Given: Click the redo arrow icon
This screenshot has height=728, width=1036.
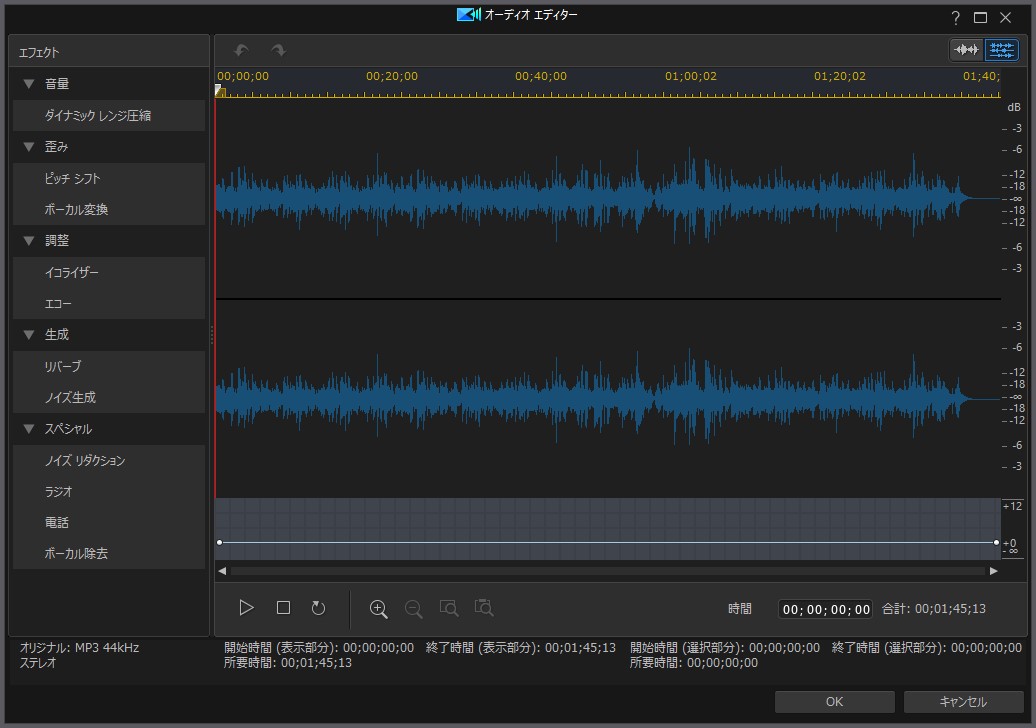Looking at the screenshot, I should point(278,50).
